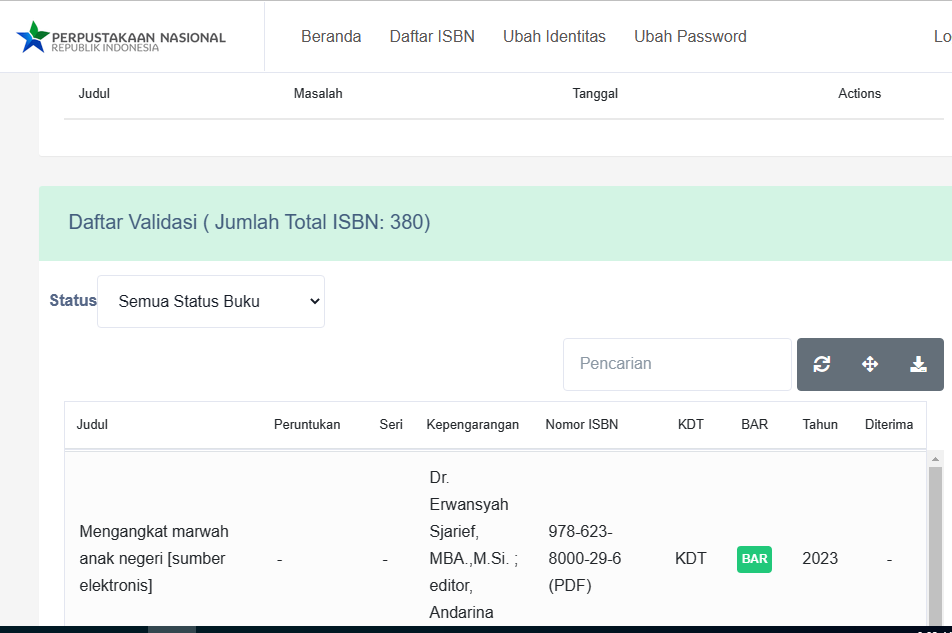Screen dimensions: 952x633
Task: Click the table scrollbar up arrow
Action: tap(935, 459)
